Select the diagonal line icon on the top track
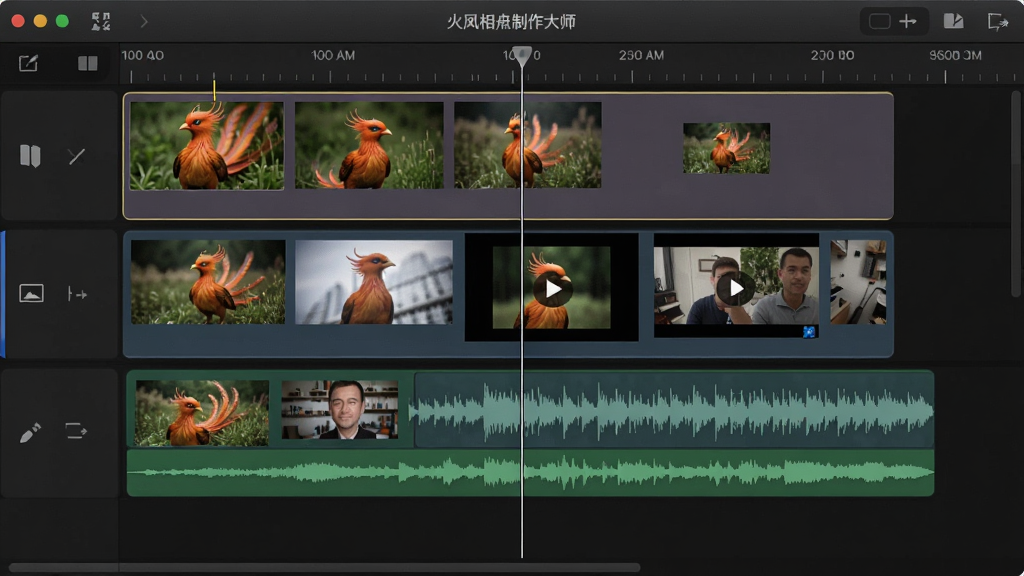Image resolution: width=1024 pixels, height=576 pixels. coord(76,156)
